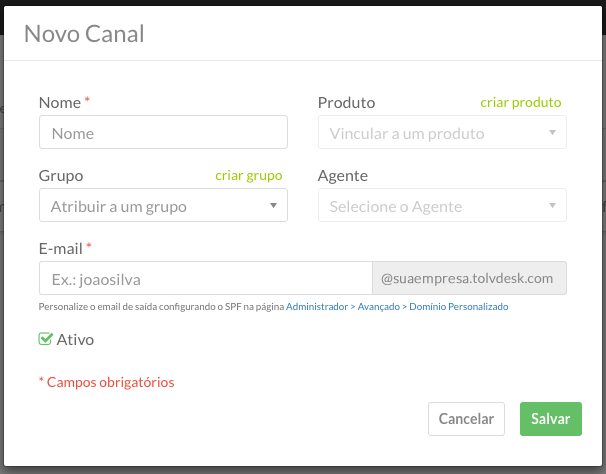
Task: Click the 'Ativo' checkbox label
Action: click(x=75, y=340)
